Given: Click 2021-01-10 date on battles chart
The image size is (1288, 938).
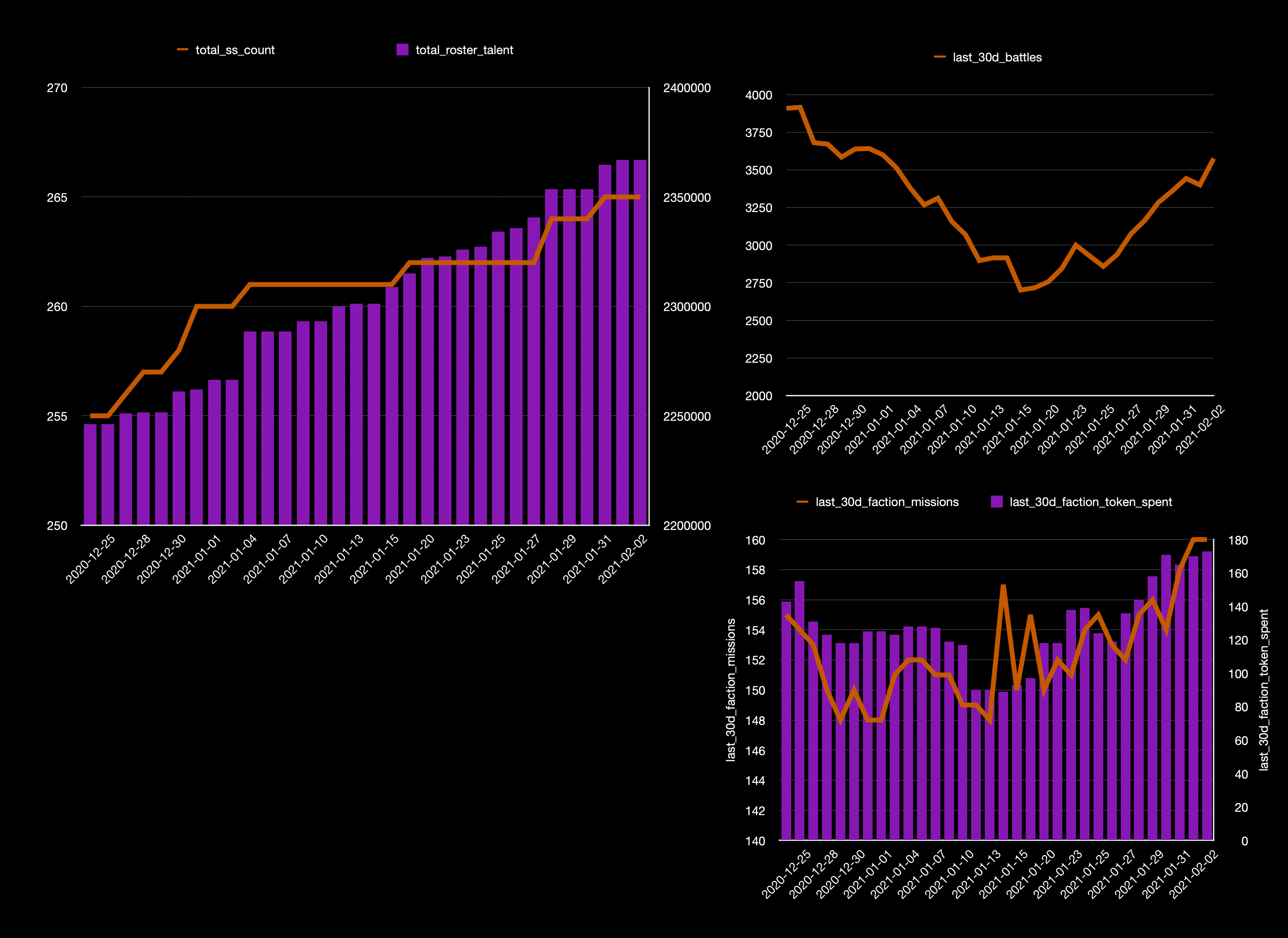Looking at the screenshot, I should [x=953, y=429].
